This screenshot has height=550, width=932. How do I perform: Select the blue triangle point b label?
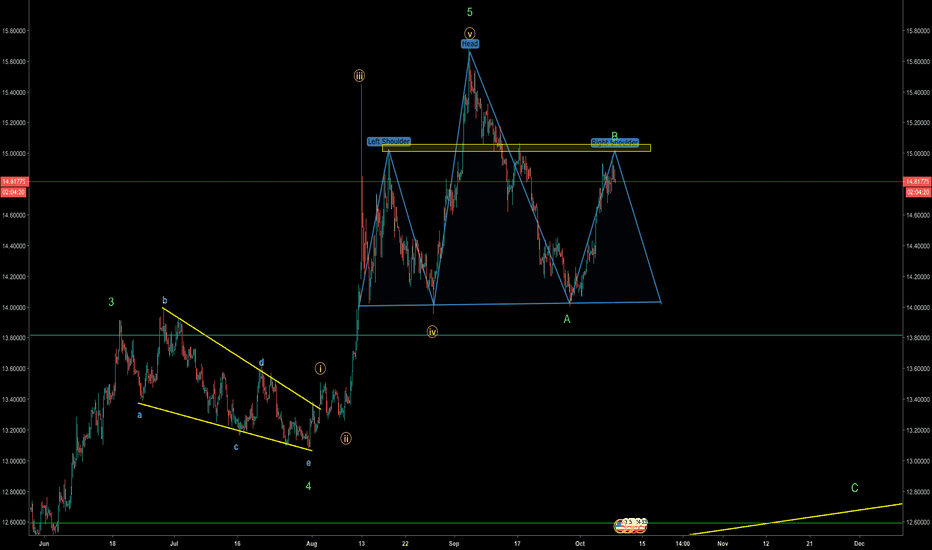(x=165, y=300)
